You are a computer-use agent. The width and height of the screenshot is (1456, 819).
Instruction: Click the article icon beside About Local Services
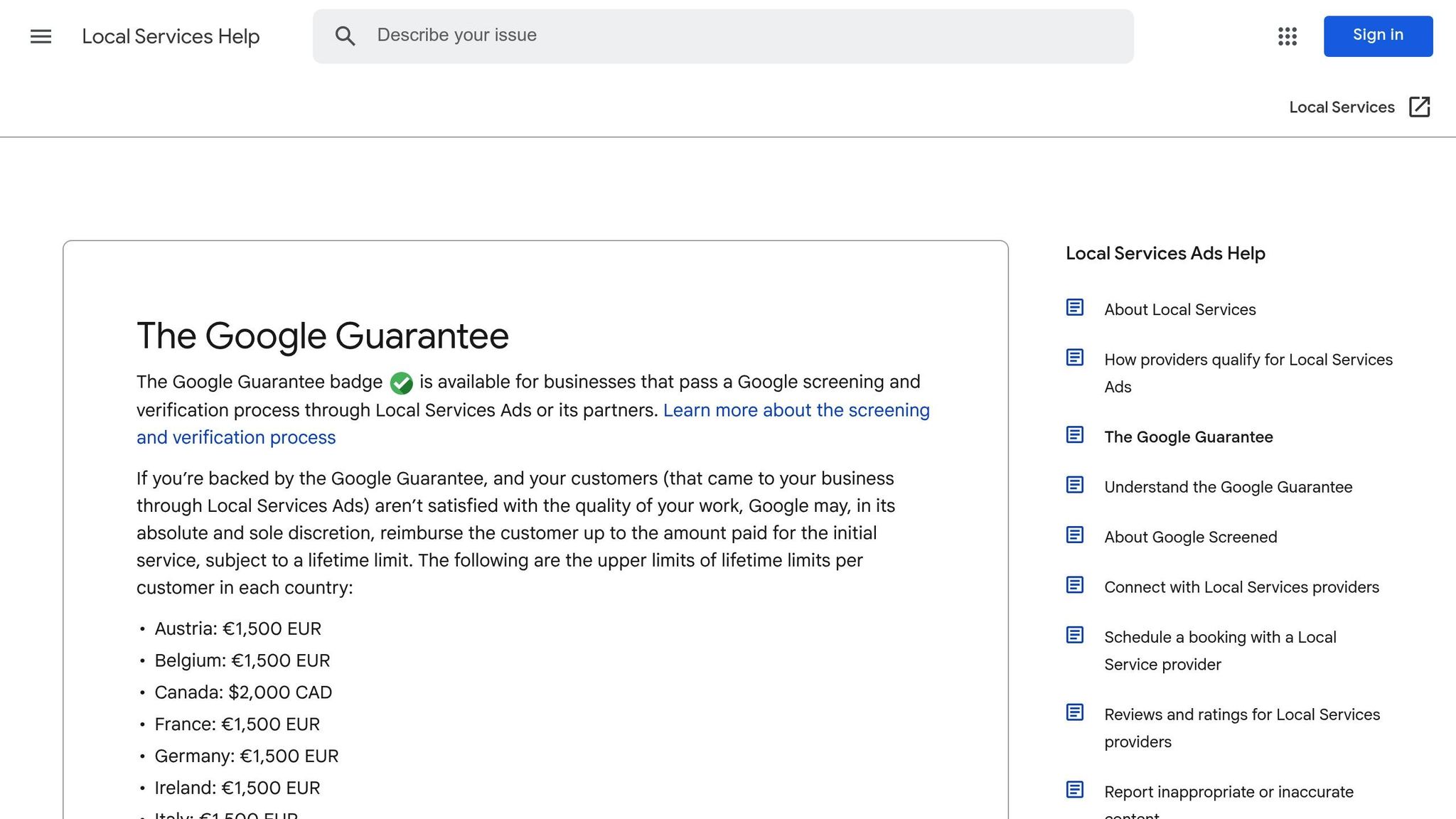(x=1074, y=307)
